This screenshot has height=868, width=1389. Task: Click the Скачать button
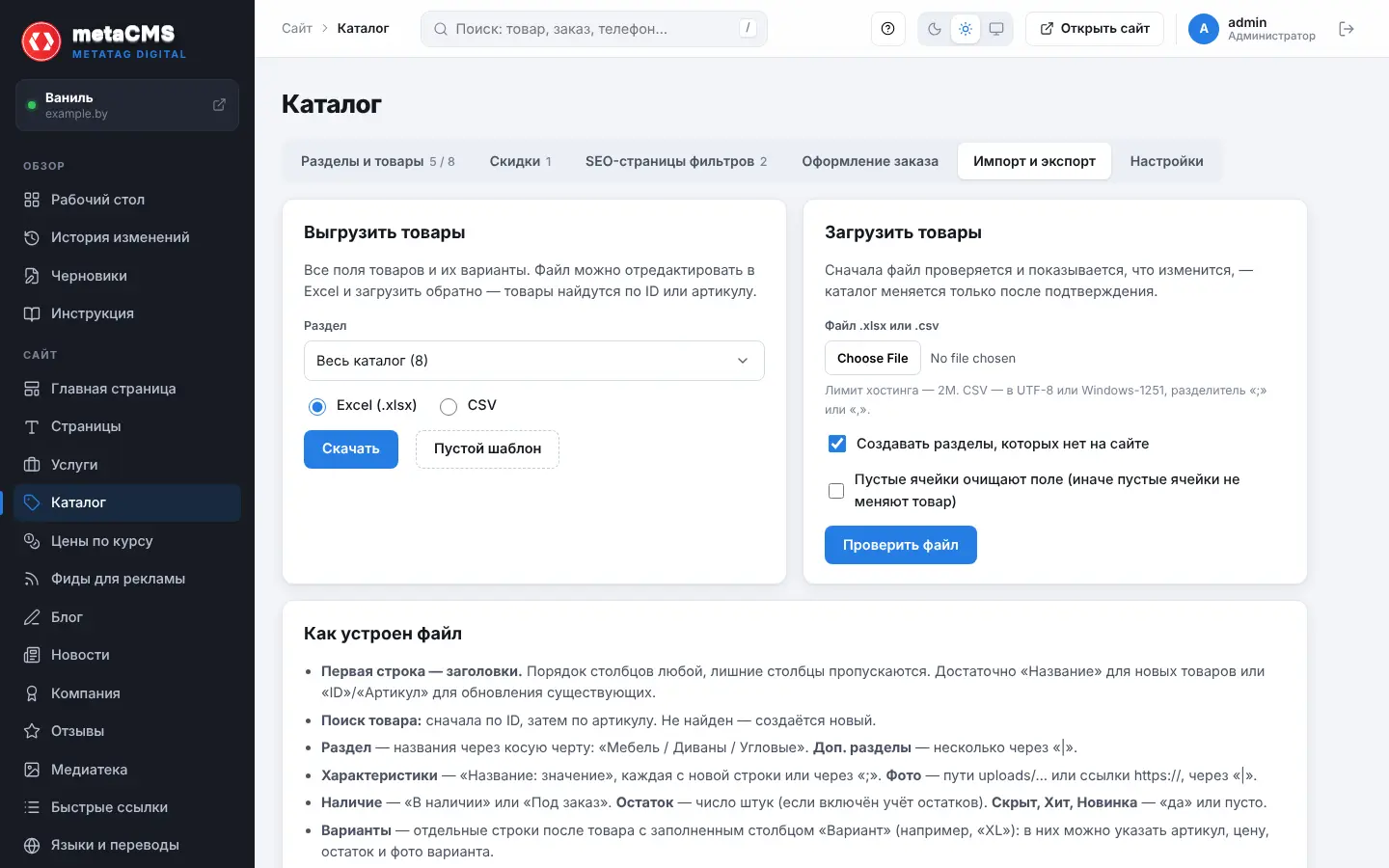click(x=351, y=449)
